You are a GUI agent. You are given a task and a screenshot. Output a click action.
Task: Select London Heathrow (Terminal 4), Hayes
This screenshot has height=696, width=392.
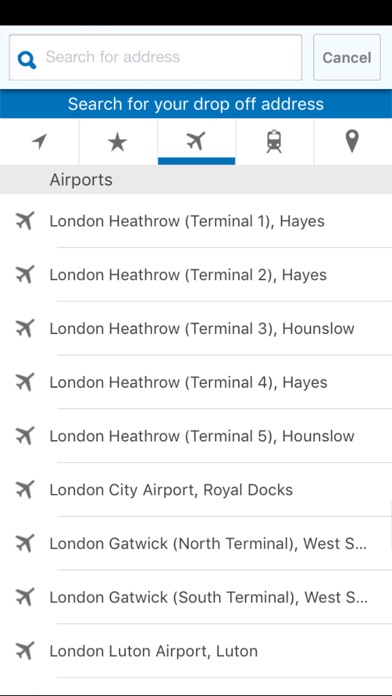coord(196,382)
